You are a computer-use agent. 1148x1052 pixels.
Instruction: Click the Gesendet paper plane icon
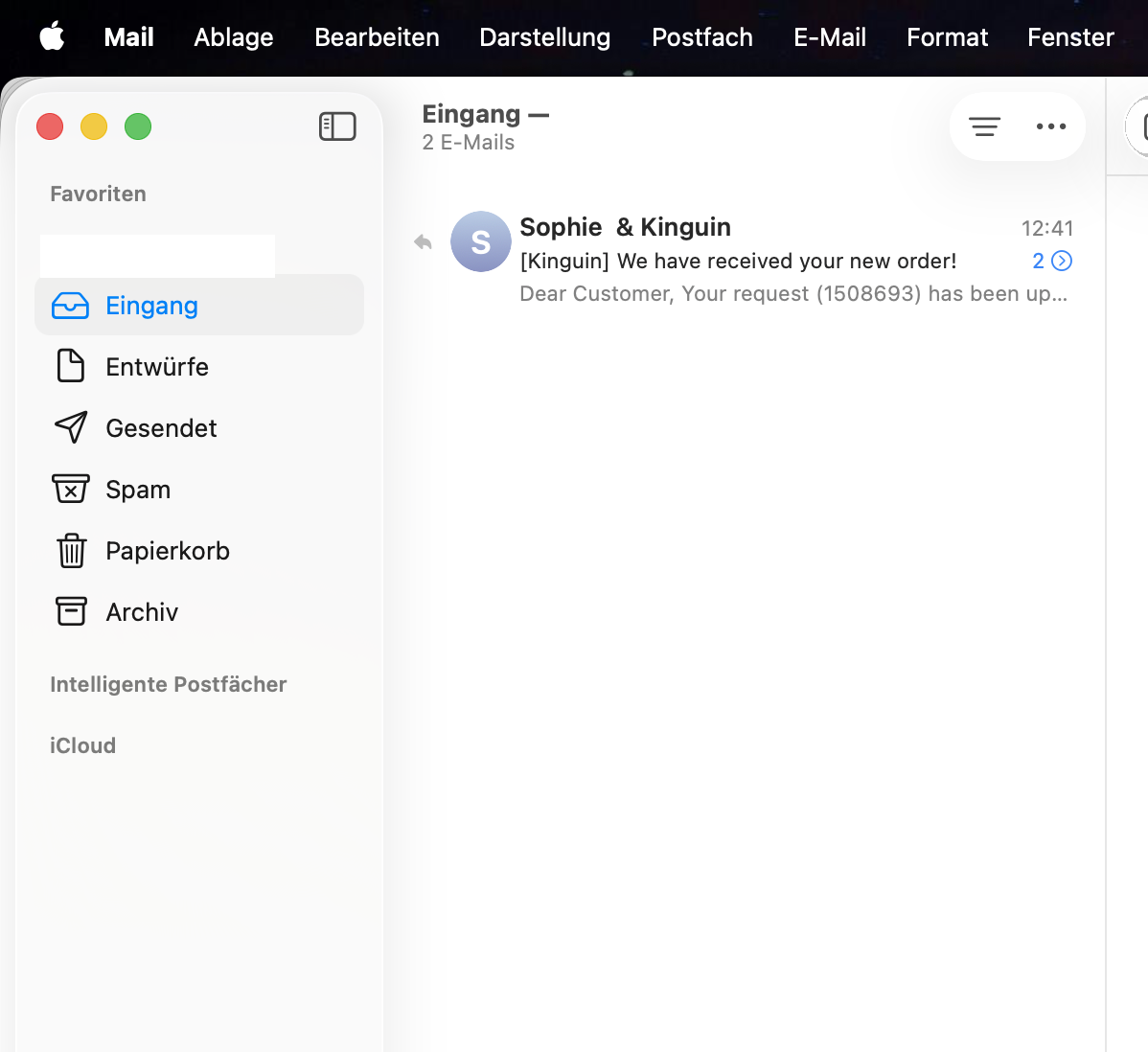coord(71,426)
